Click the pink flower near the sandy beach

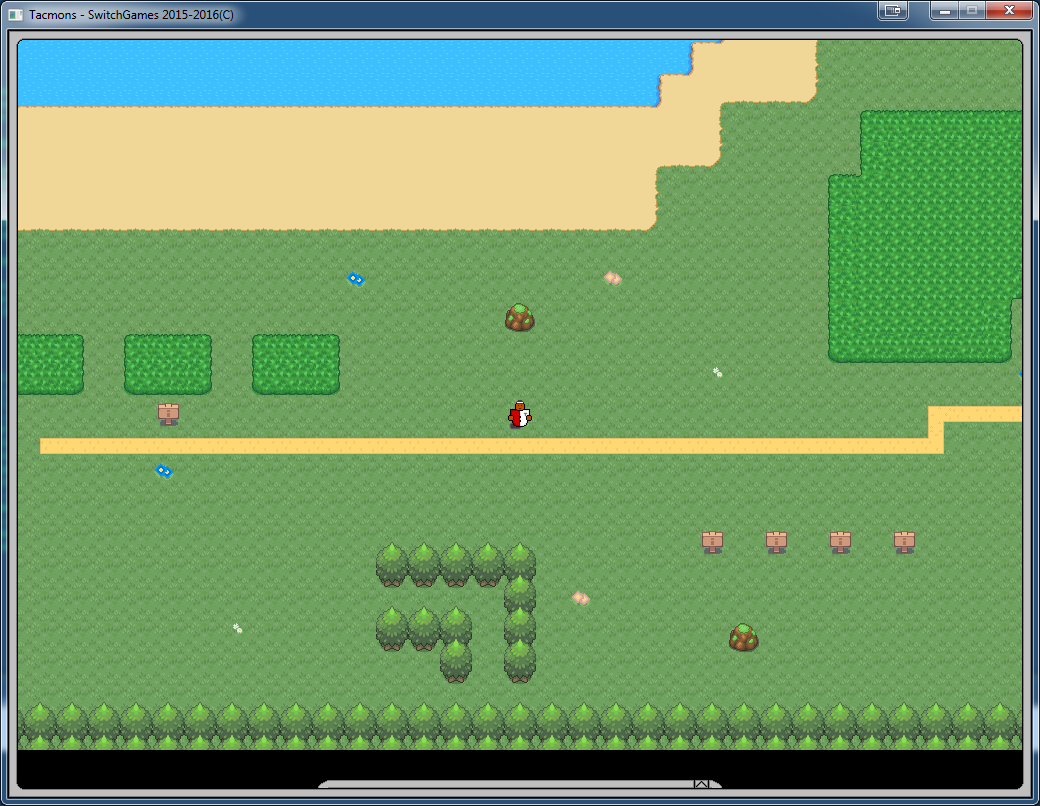[x=613, y=278]
